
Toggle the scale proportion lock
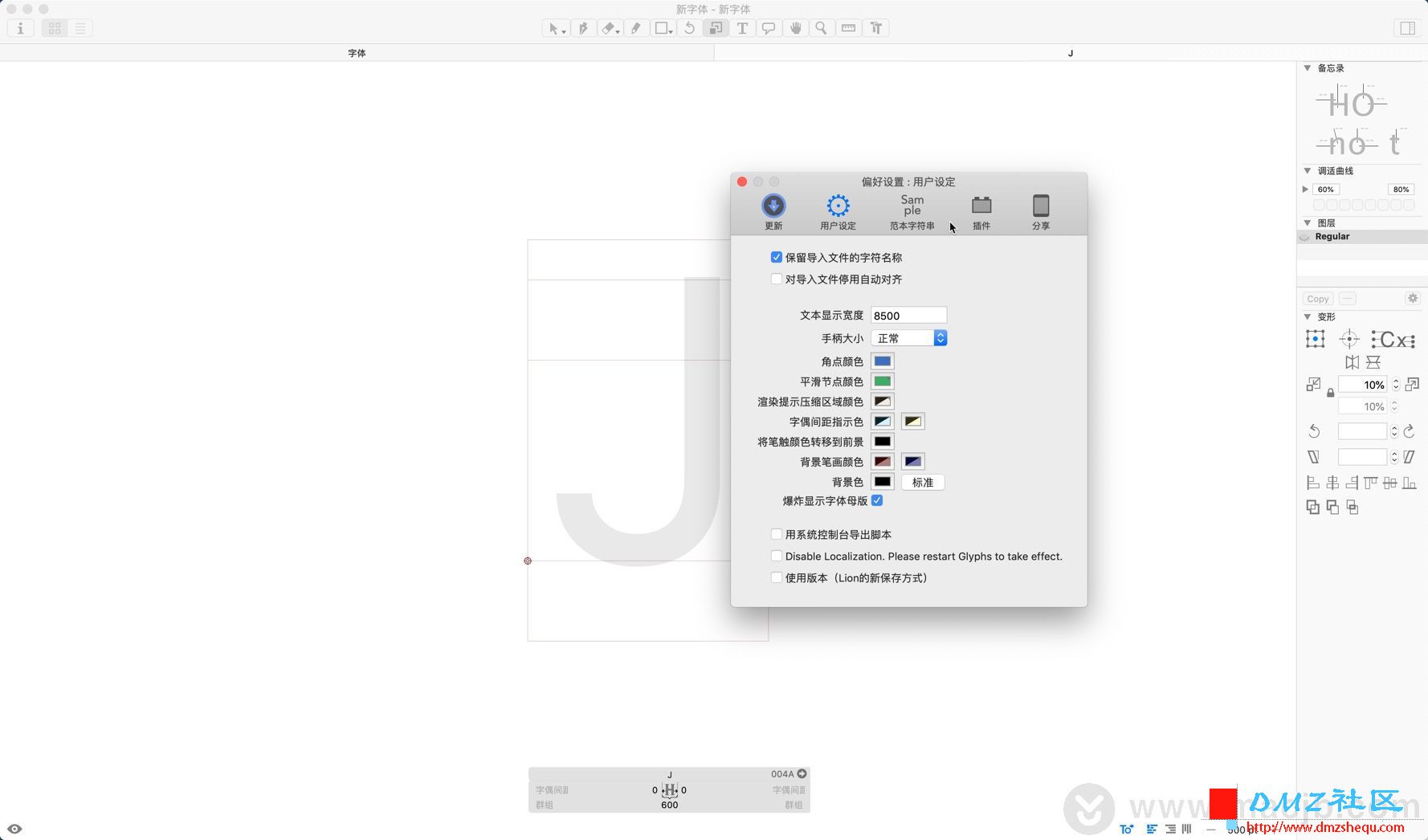click(x=1330, y=393)
